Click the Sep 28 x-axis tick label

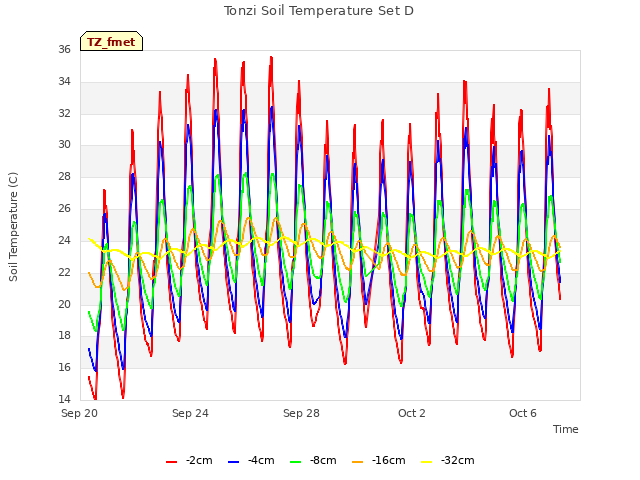tap(301, 413)
